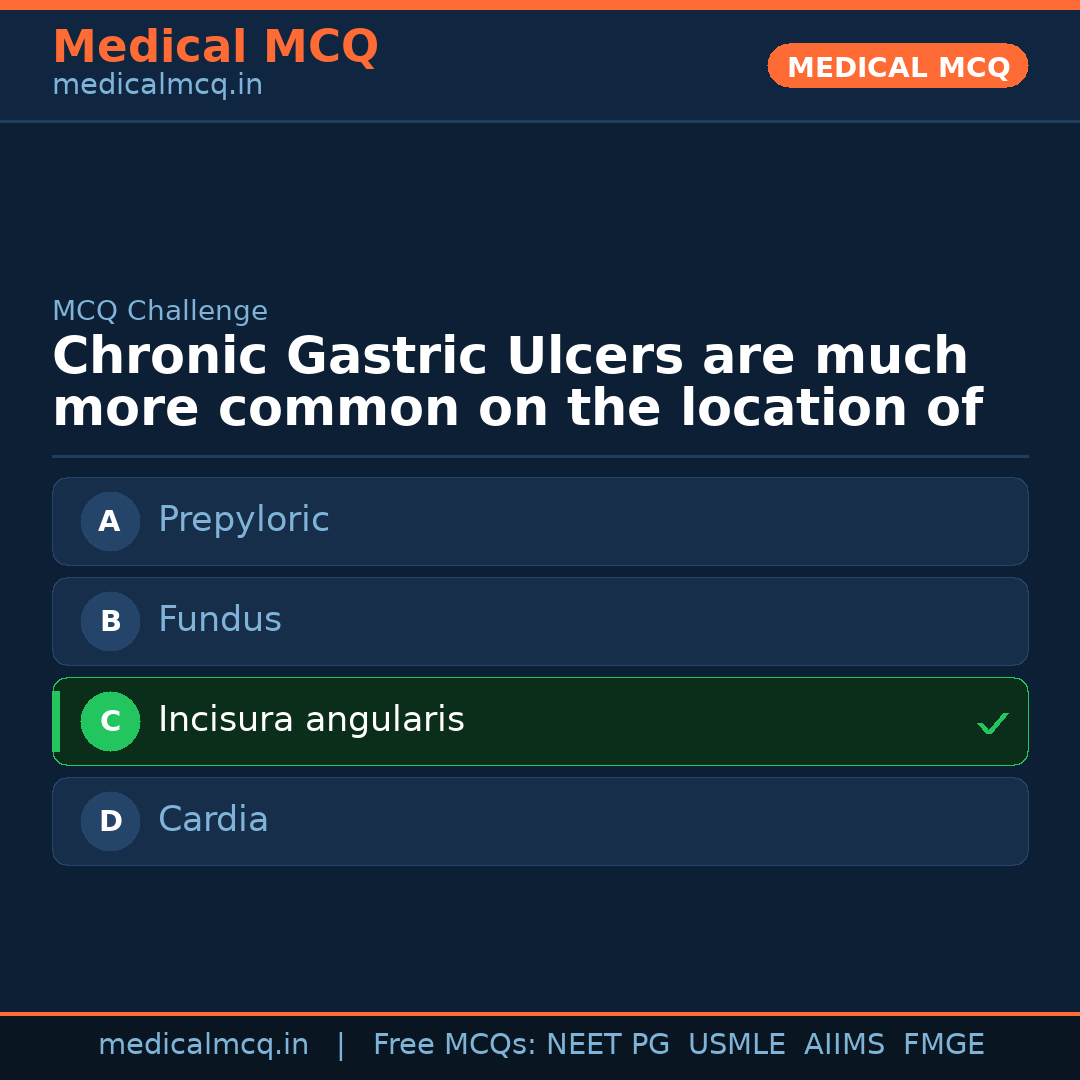The height and width of the screenshot is (1080, 1080).
Task: Click the letter B circle badge
Action: 110,621
